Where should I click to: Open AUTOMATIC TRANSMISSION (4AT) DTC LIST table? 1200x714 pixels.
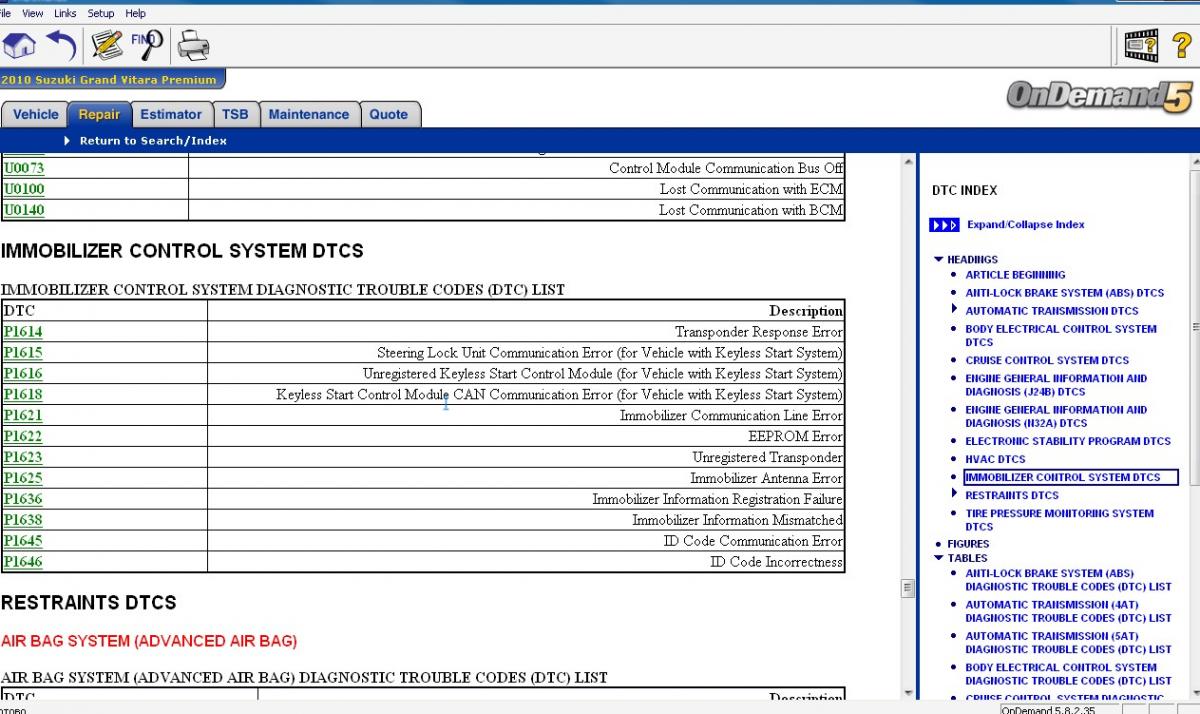[x=1068, y=611]
